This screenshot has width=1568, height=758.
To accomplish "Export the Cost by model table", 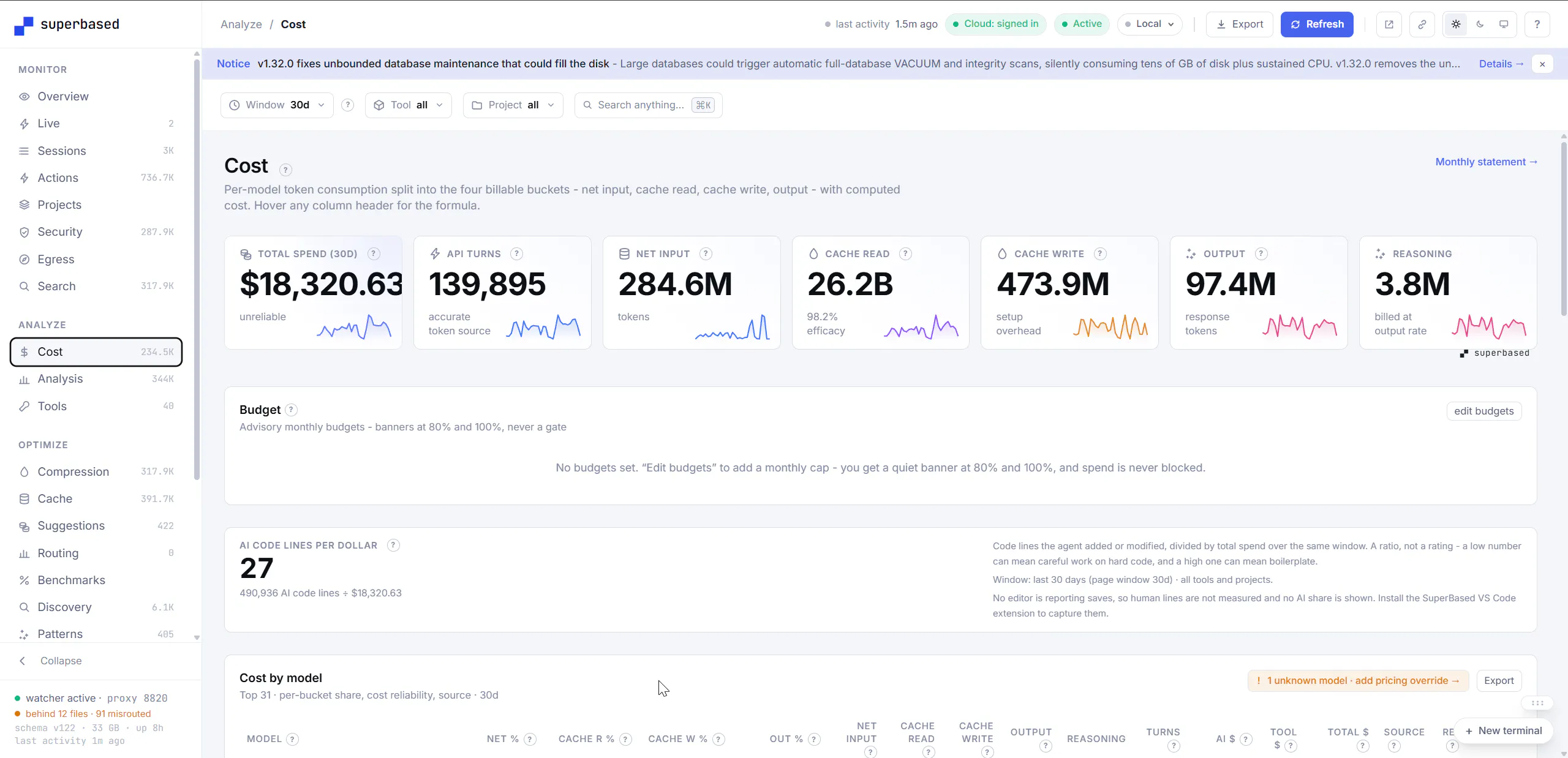I will point(1499,680).
